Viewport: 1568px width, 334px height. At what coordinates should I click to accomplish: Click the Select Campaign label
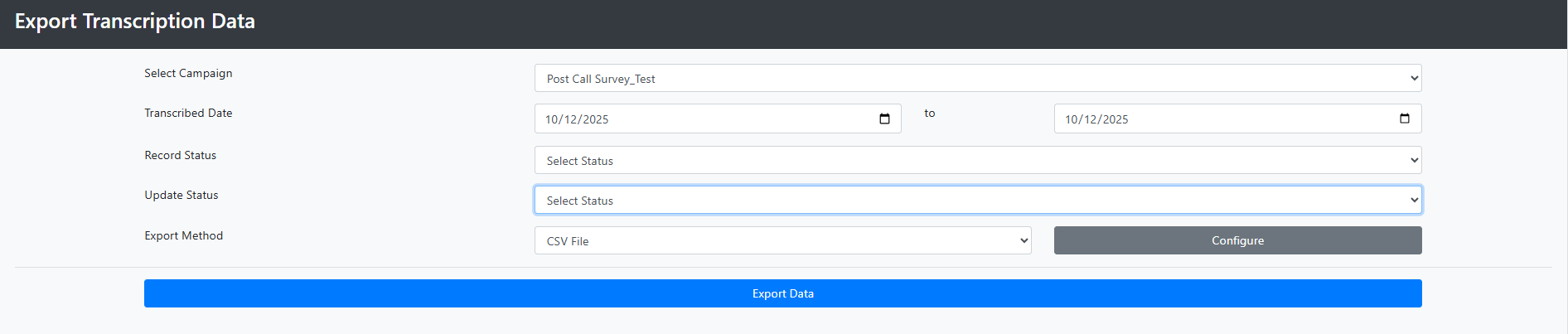(x=188, y=73)
